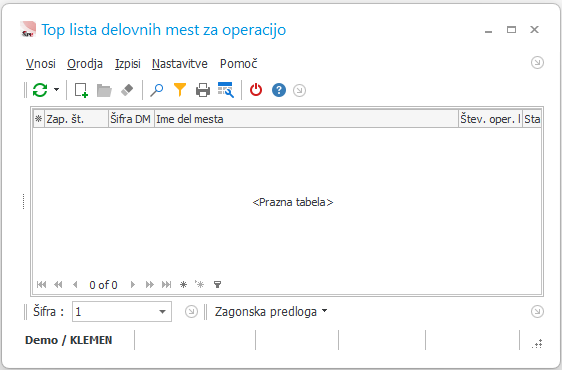Go to next record in navigator
The image size is (562, 370).
pos(133,285)
